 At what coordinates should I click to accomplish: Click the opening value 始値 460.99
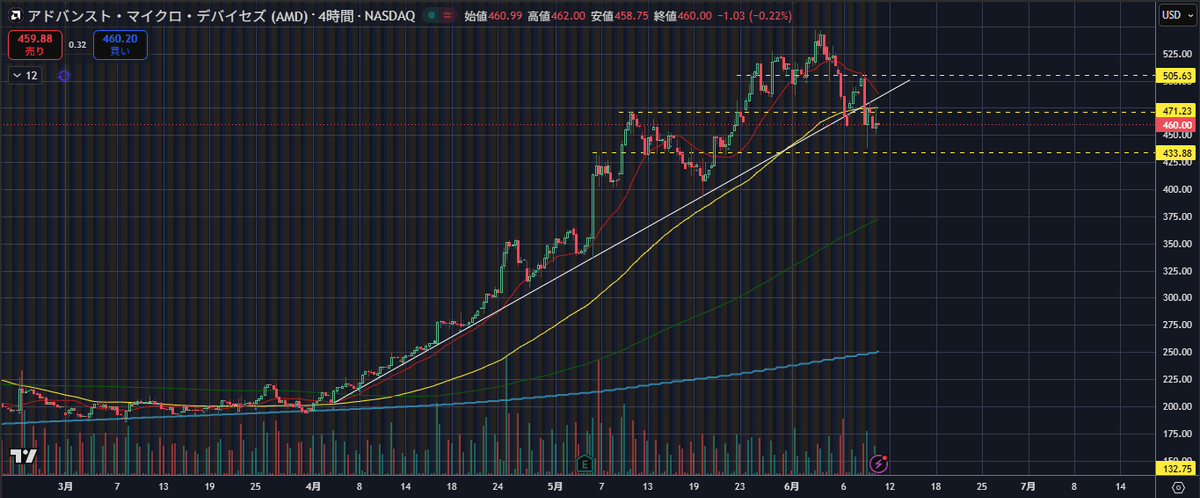pyautogui.click(x=494, y=17)
